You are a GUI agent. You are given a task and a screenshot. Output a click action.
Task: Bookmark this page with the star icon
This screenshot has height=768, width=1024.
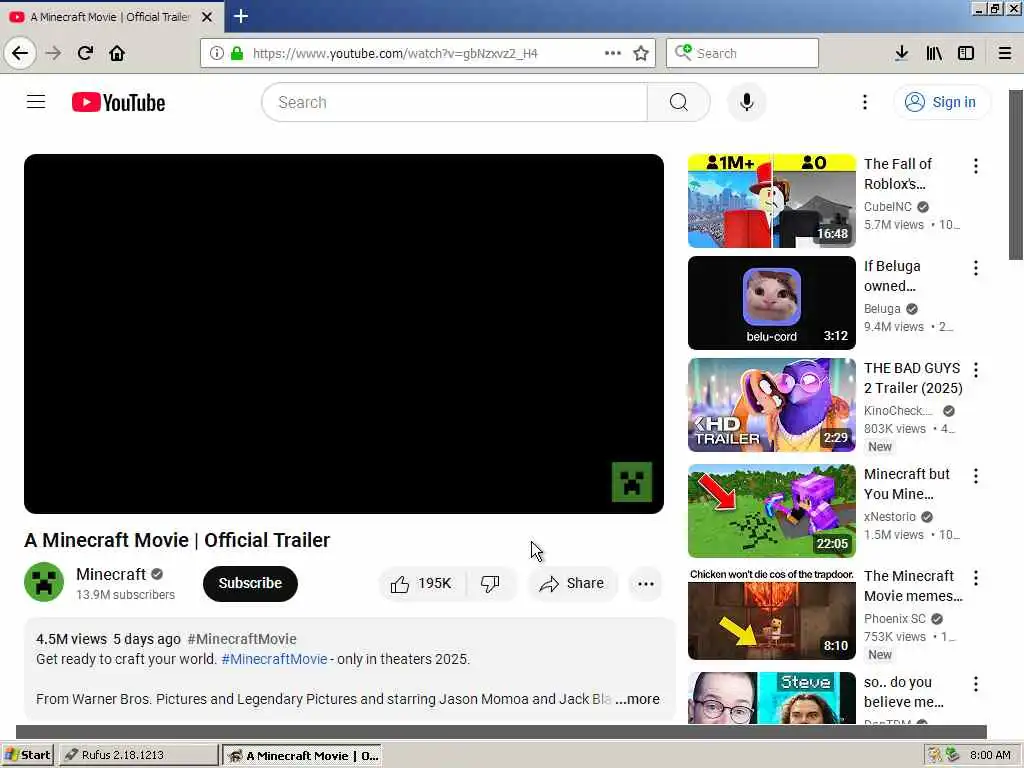(641, 53)
